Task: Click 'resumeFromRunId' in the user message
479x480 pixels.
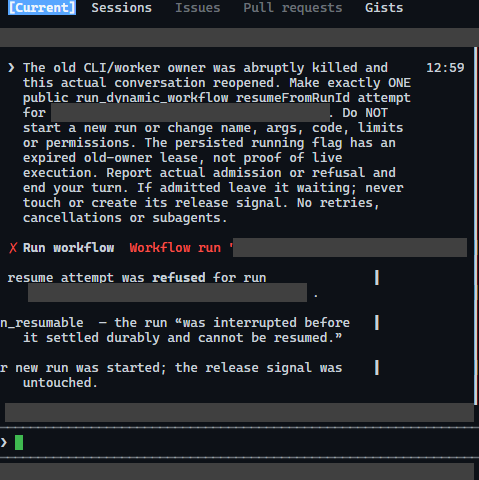Action: coord(293,98)
